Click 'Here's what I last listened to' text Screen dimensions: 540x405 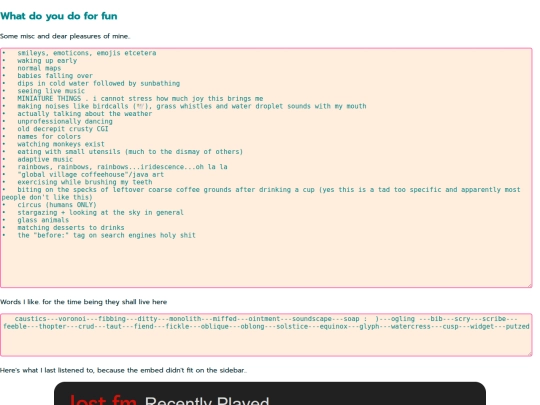[x=123, y=370]
